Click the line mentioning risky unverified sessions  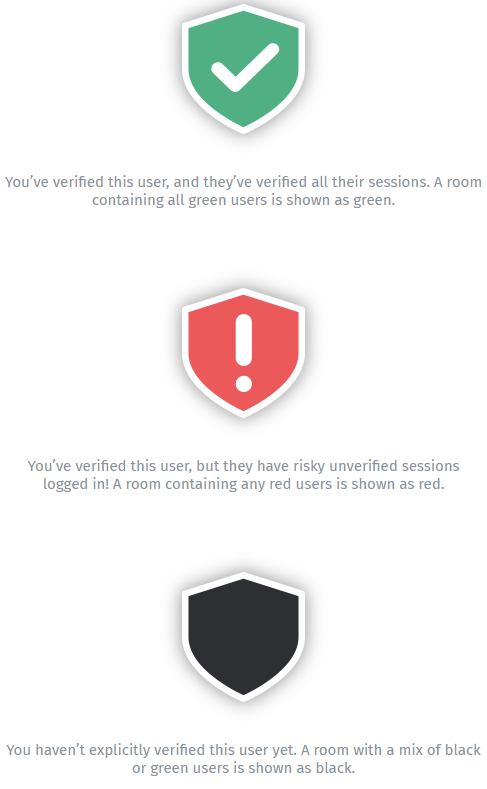click(244, 466)
